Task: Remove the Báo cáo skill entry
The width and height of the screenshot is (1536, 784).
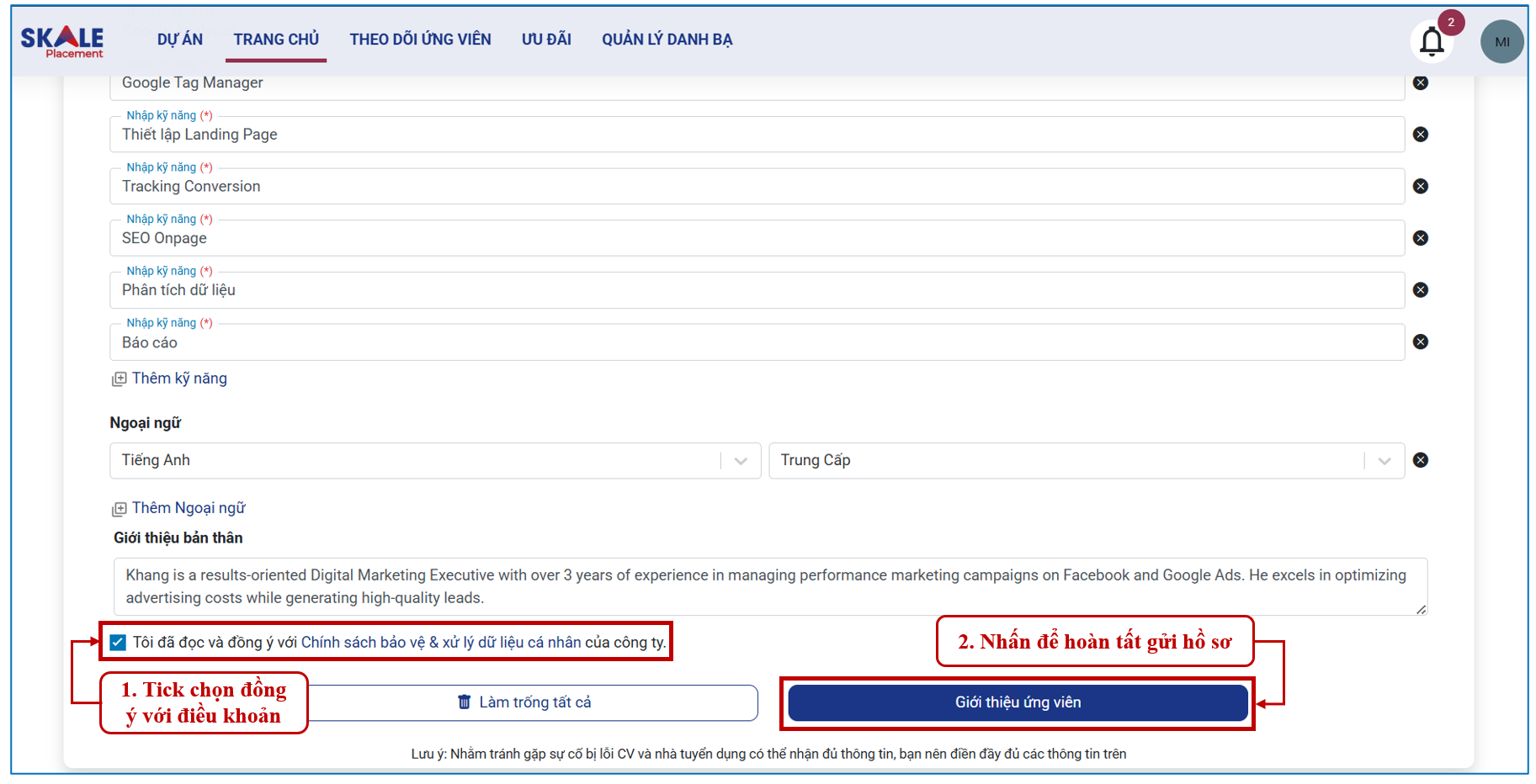Action: pos(1421,342)
